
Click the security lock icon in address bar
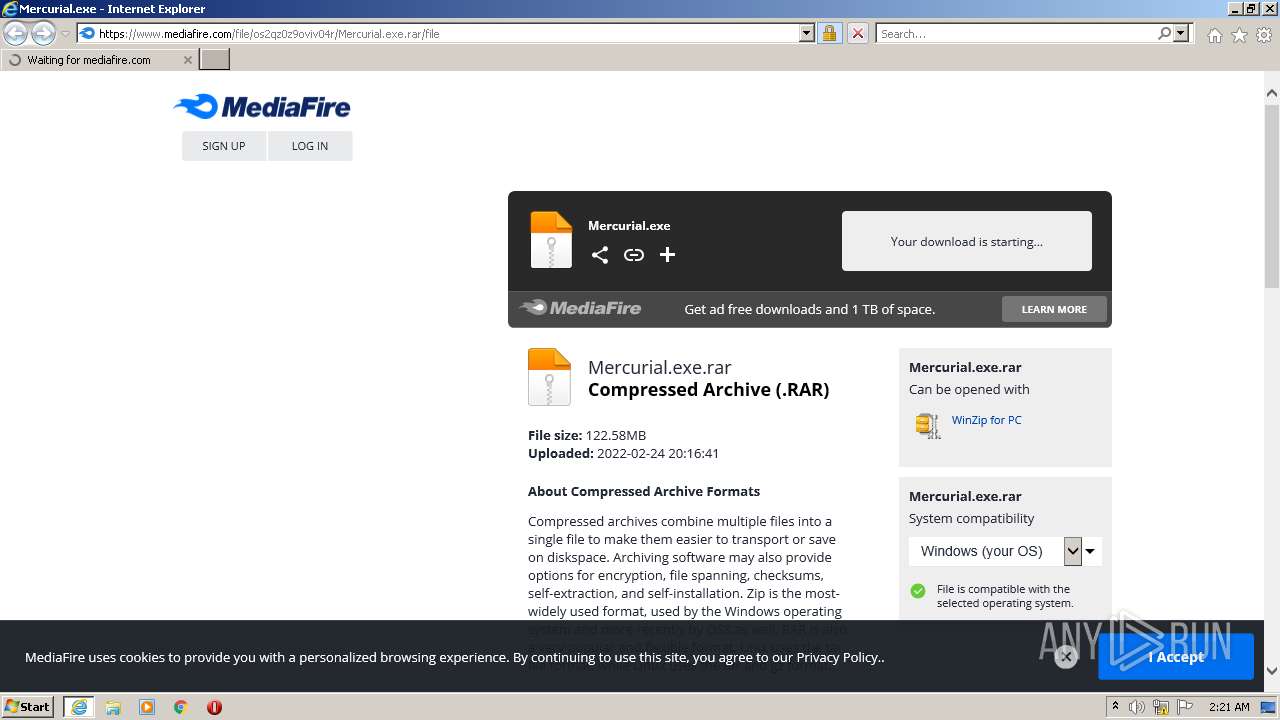829,33
